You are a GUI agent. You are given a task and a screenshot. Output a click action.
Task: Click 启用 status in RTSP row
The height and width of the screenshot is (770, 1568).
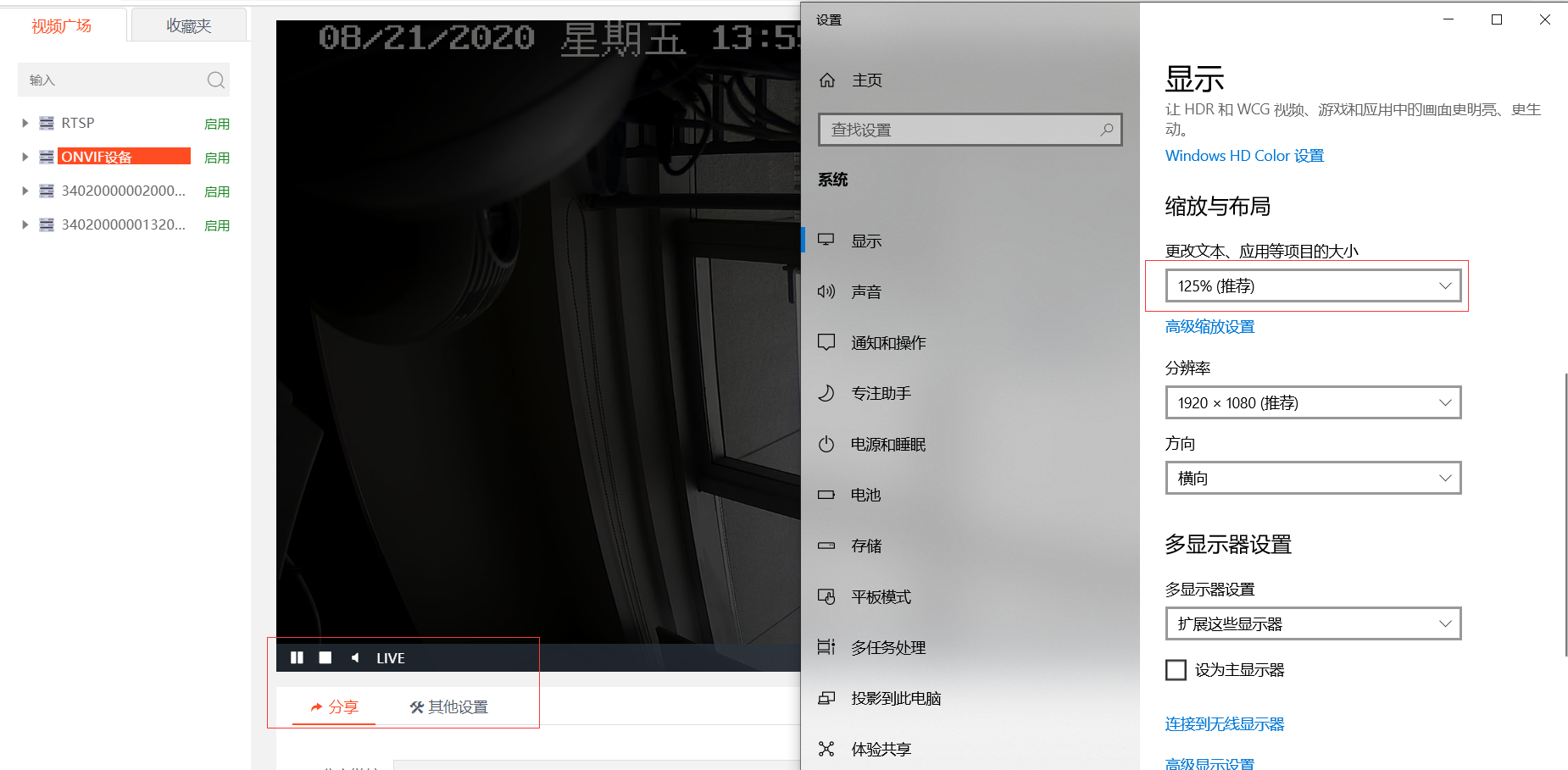click(217, 124)
